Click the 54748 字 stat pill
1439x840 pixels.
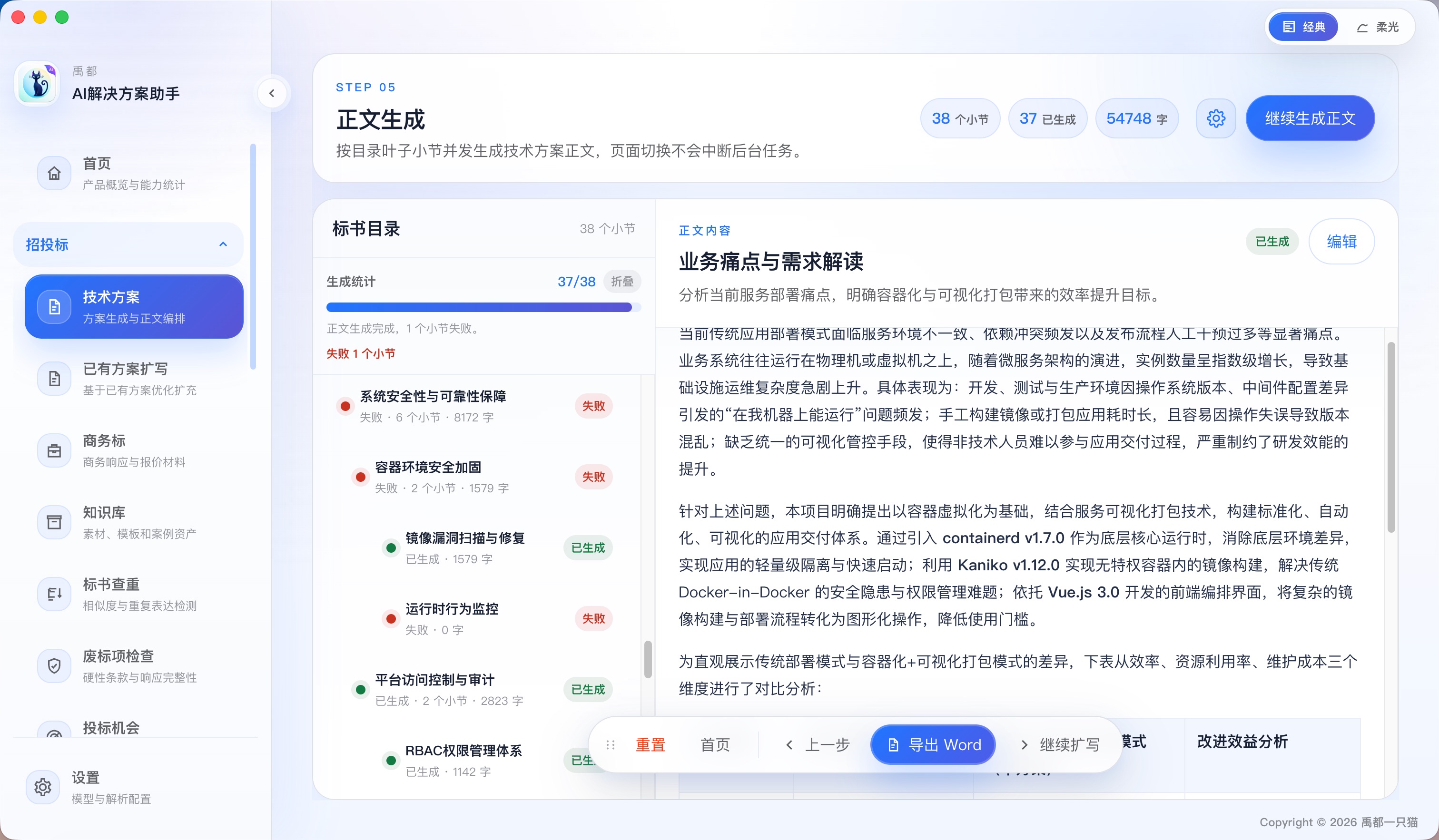coord(1136,118)
